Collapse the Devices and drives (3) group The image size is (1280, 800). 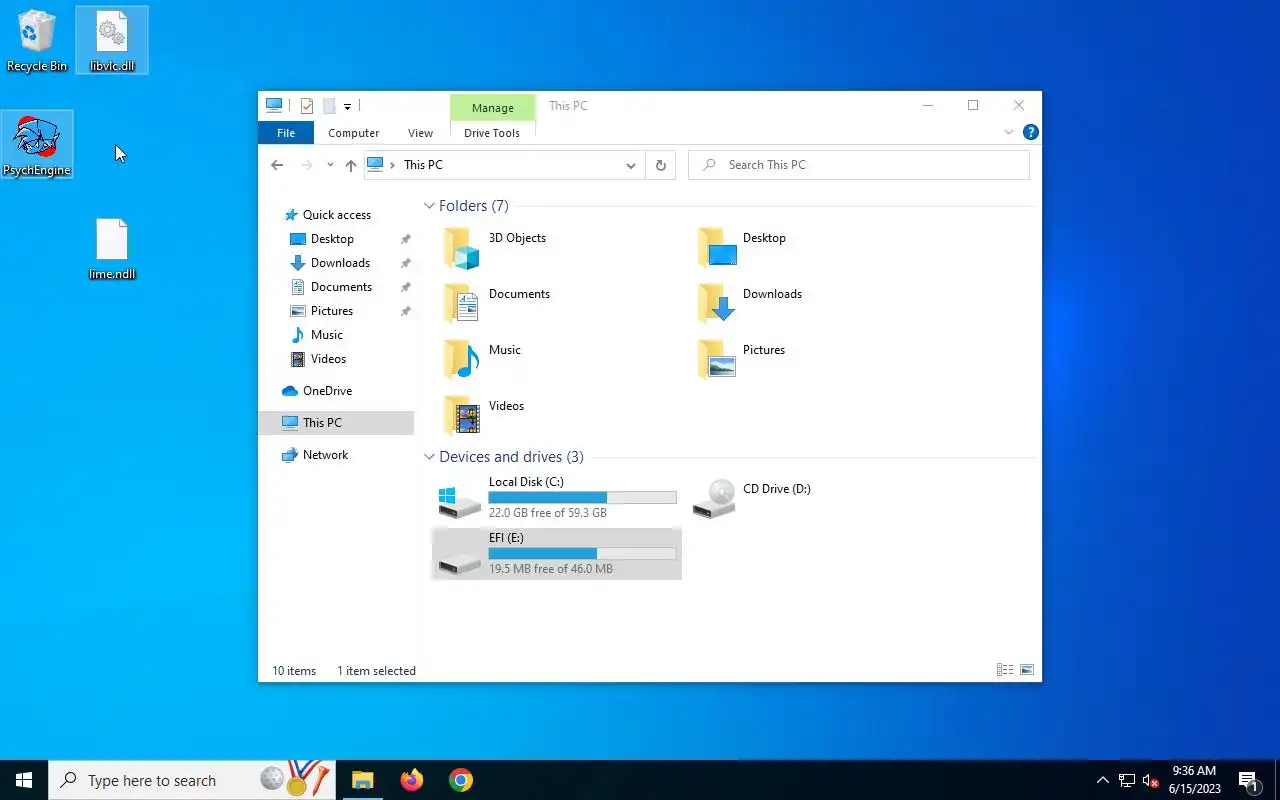tap(429, 457)
